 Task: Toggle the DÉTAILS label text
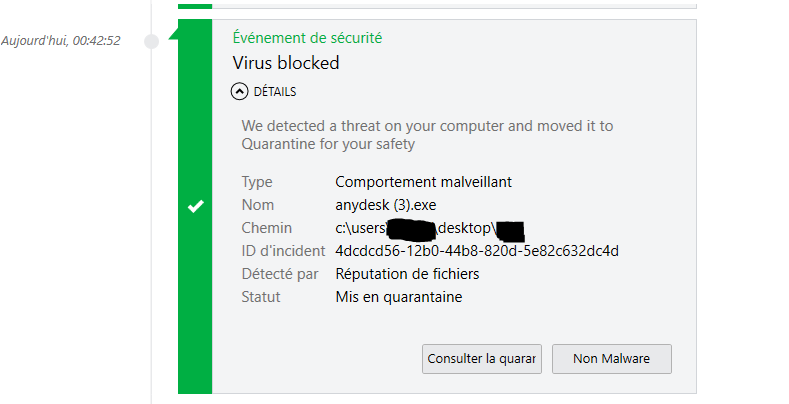[275, 92]
